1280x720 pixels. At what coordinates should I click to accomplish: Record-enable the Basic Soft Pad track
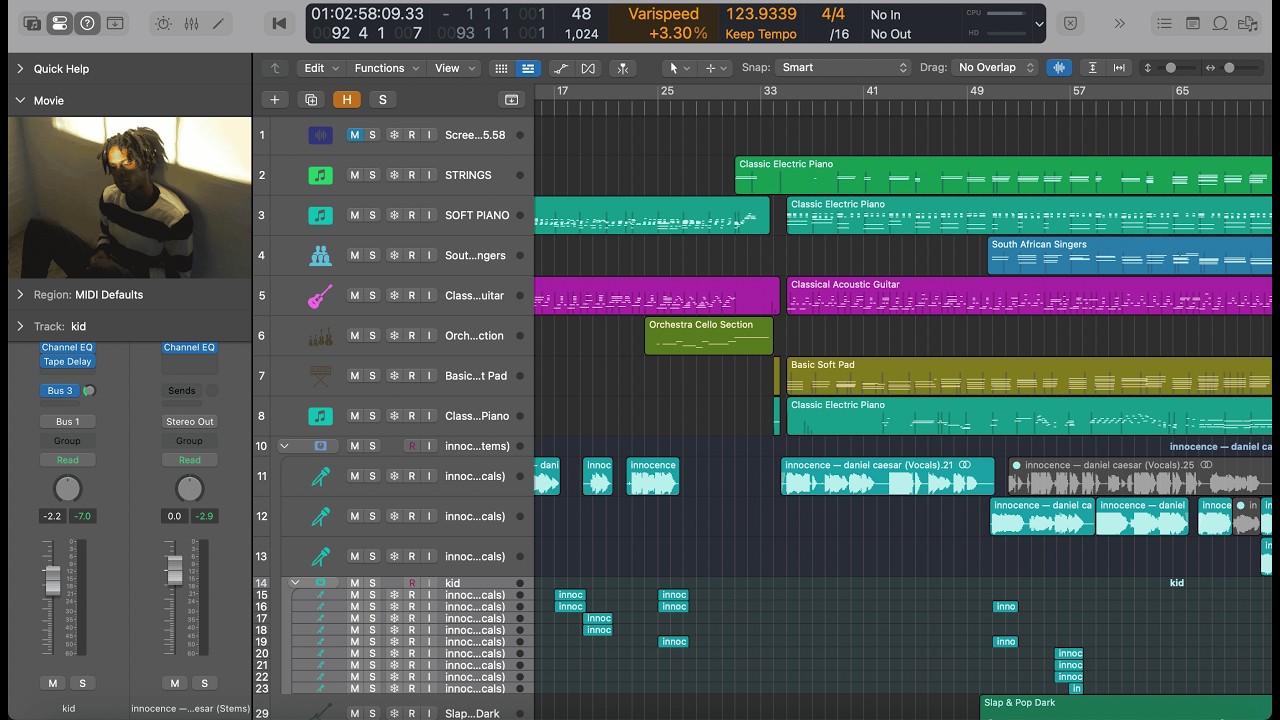click(x=411, y=376)
